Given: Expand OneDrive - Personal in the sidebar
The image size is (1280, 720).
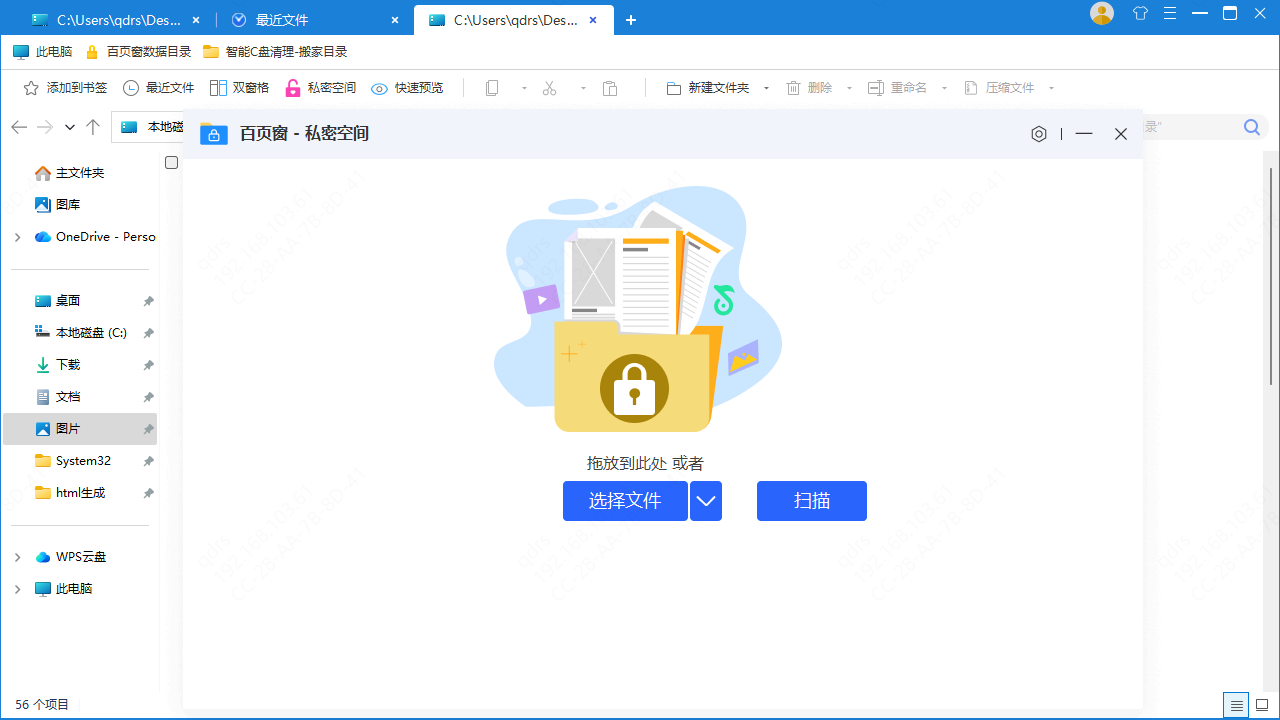Looking at the screenshot, I should pyautogui.click(x=17, y=237).
